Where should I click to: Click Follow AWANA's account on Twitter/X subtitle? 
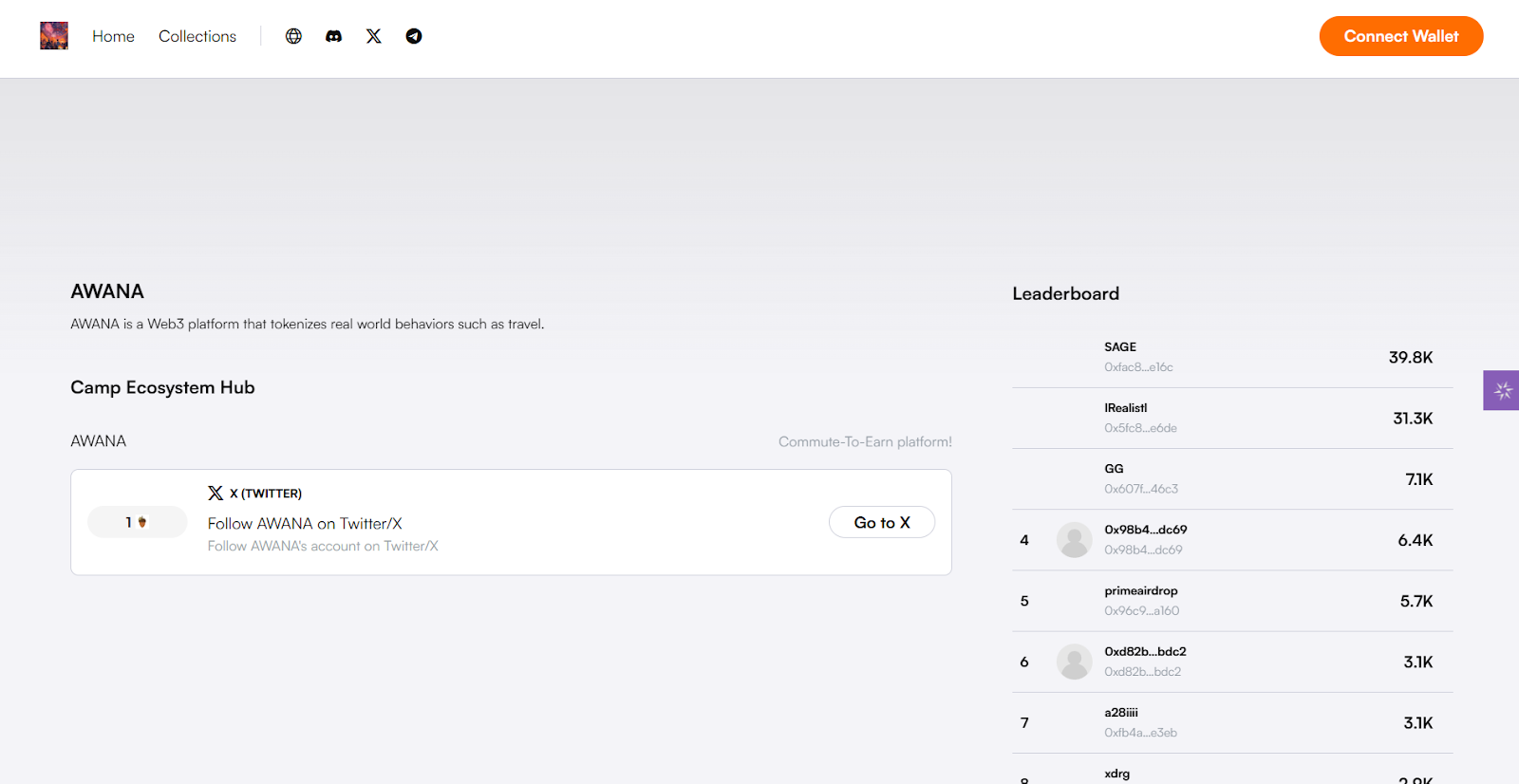click(323, 547)
